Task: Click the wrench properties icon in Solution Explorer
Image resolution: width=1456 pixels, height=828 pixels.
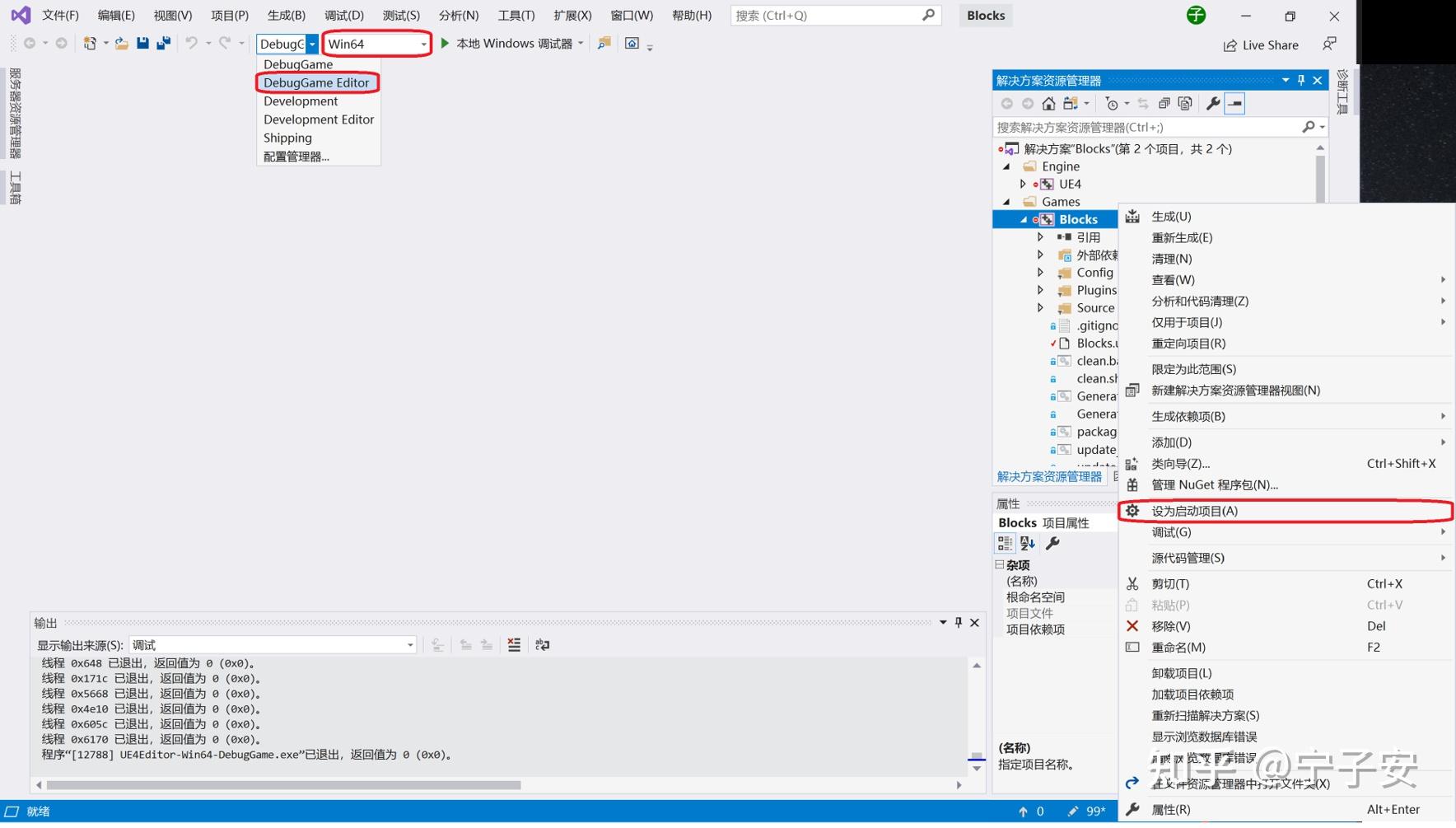Action: point(1214,103)
